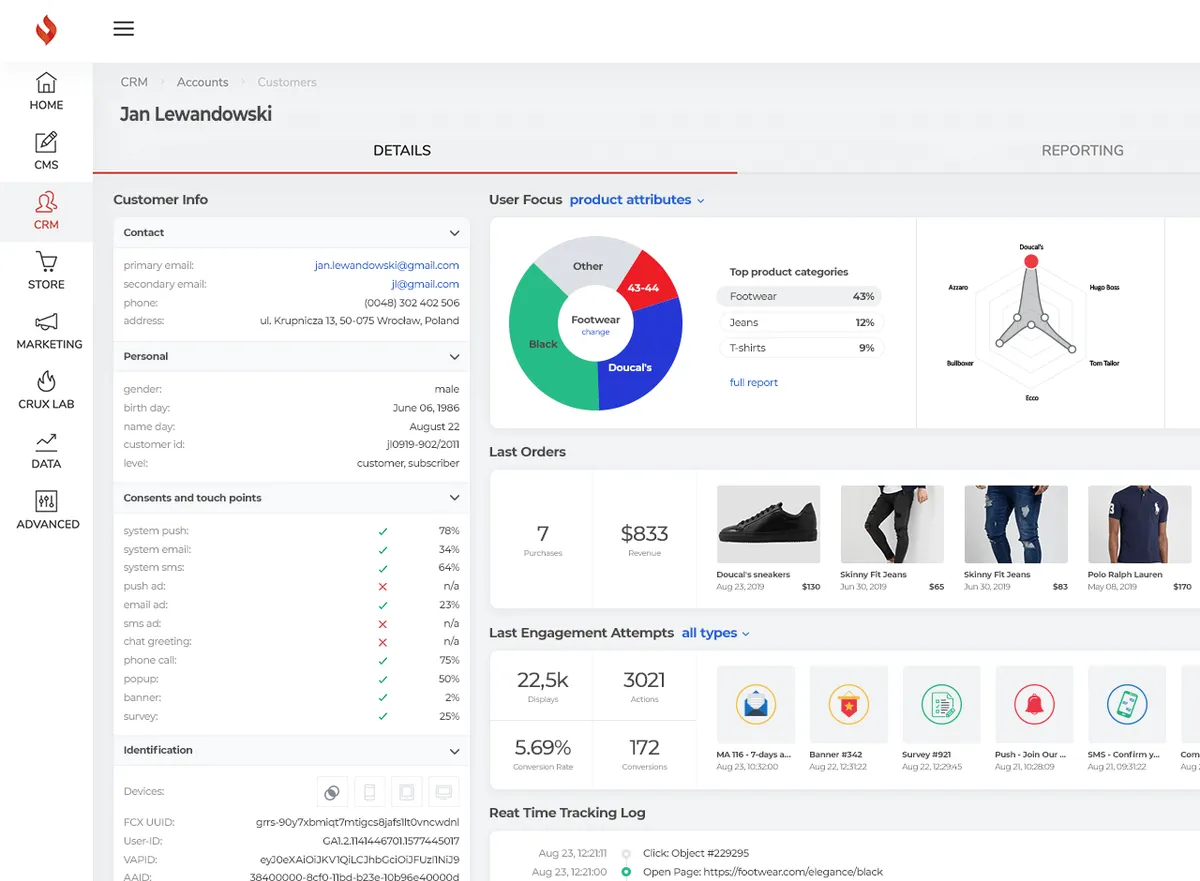The height and width of the screenshot is (881, 1200).
Task: Select CRM in the sidebar
Action: coord(46,211)
